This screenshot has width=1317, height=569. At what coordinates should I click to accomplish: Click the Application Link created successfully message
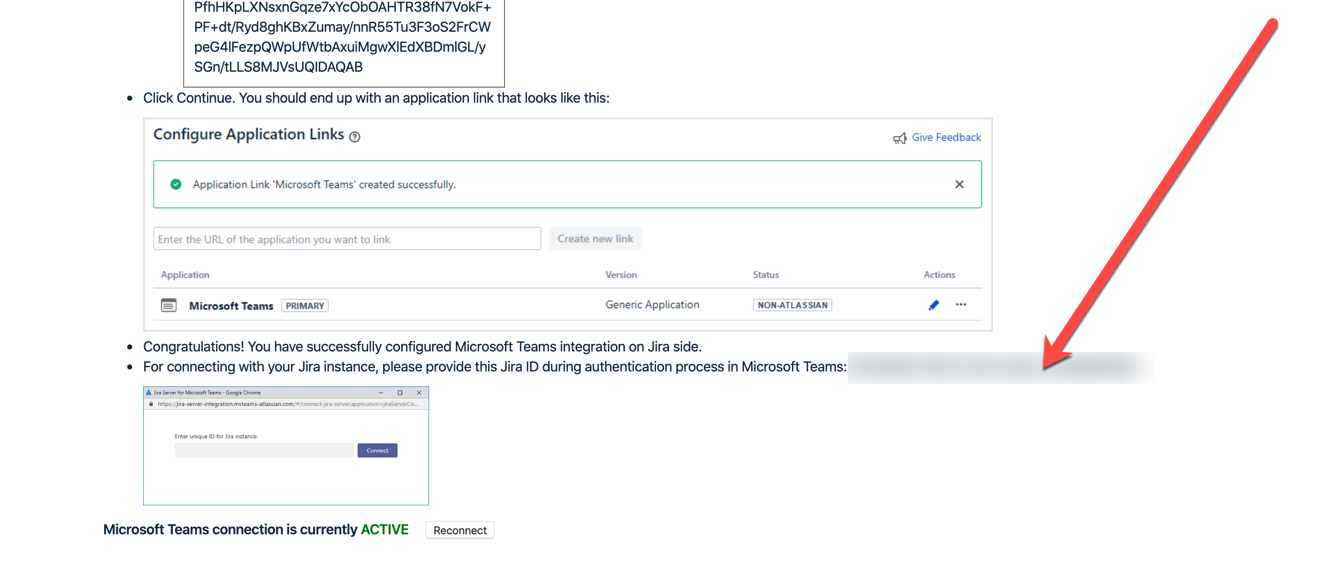(x=324, y=185)
